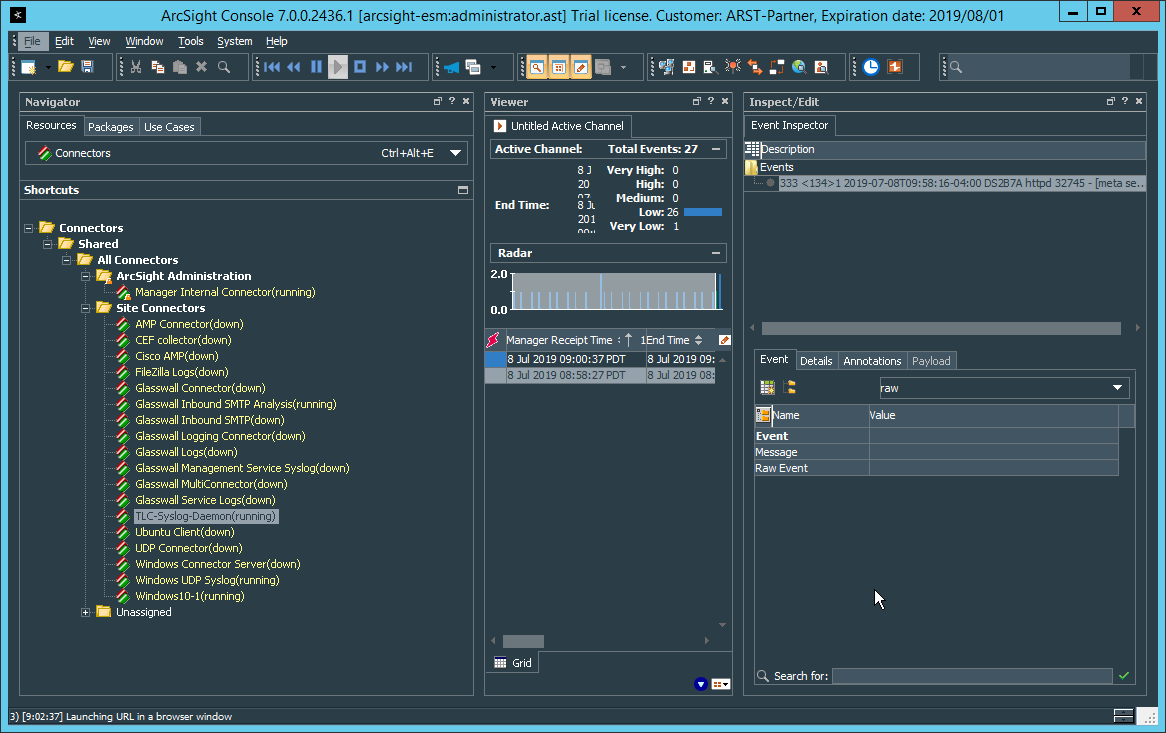
Task: Toggle the highlighted pencil edit button
Action: [581, 67]
